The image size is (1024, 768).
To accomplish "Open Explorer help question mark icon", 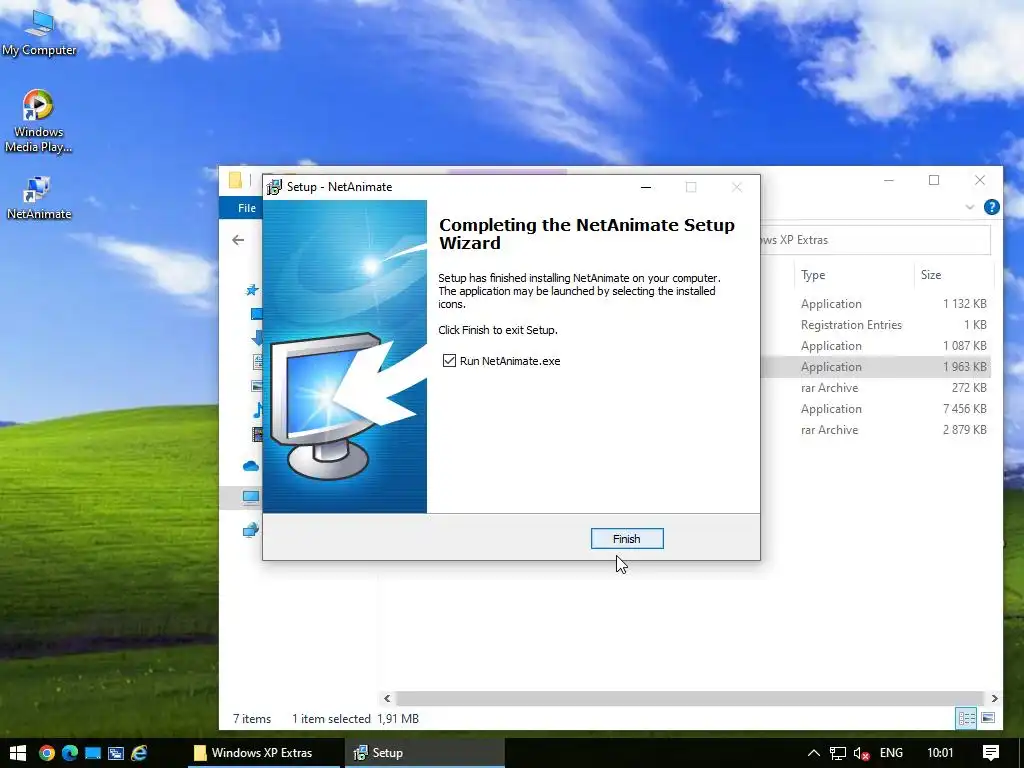I will (991, 207).
